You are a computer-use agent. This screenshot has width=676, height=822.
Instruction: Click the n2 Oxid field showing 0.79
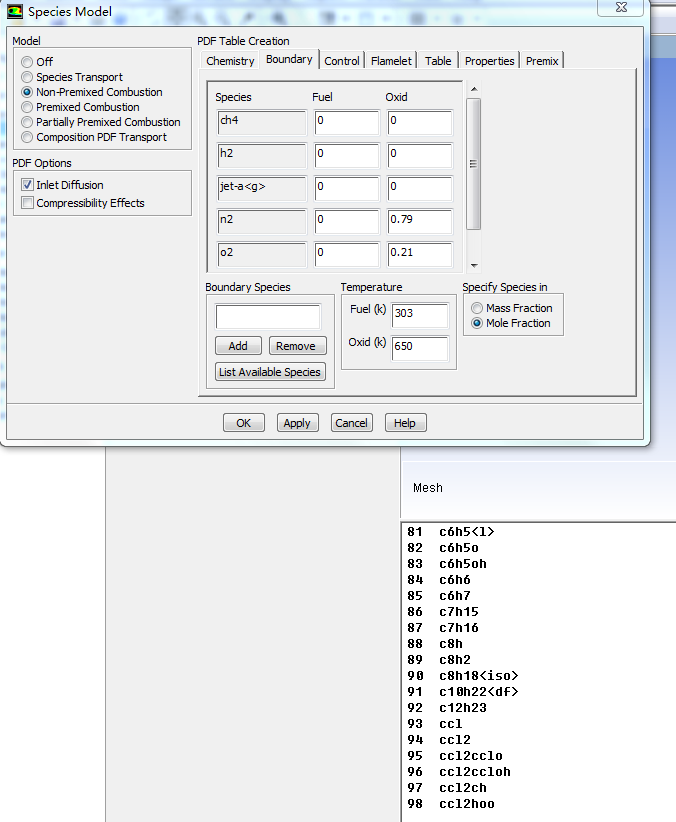(420, 222)
